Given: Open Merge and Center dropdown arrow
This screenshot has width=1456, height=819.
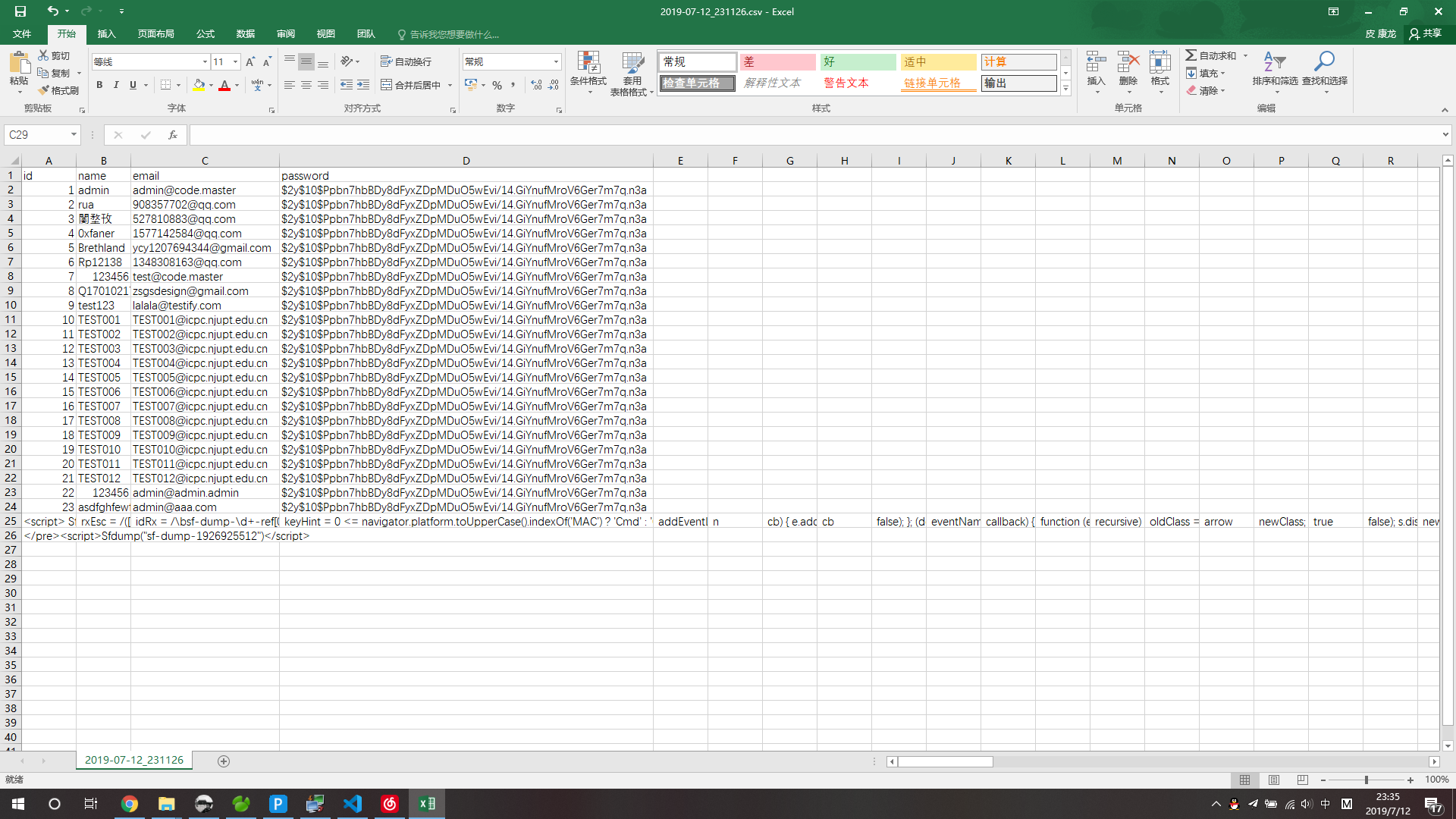Looking at the screenshot, I should point(450,85).
